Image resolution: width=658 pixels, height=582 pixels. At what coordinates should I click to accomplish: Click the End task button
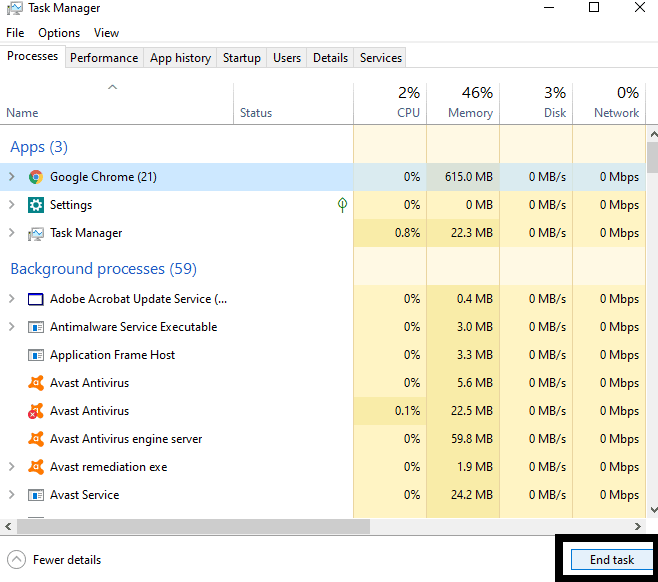(x=612, y=560)
